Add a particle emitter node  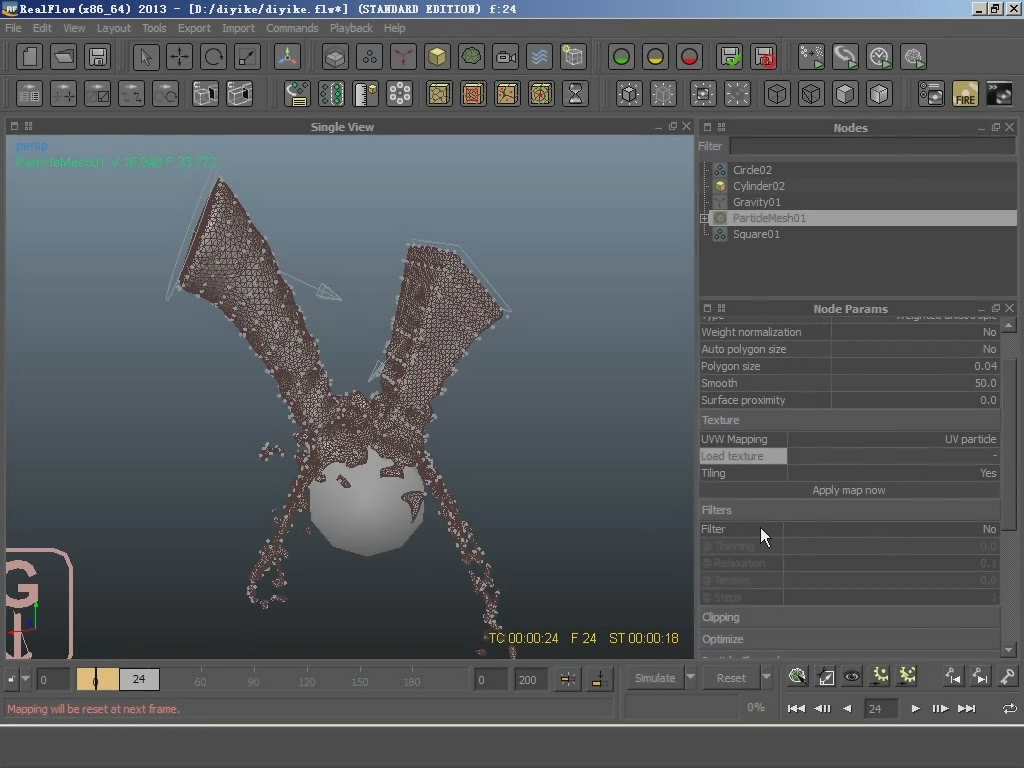coord(369,57)
